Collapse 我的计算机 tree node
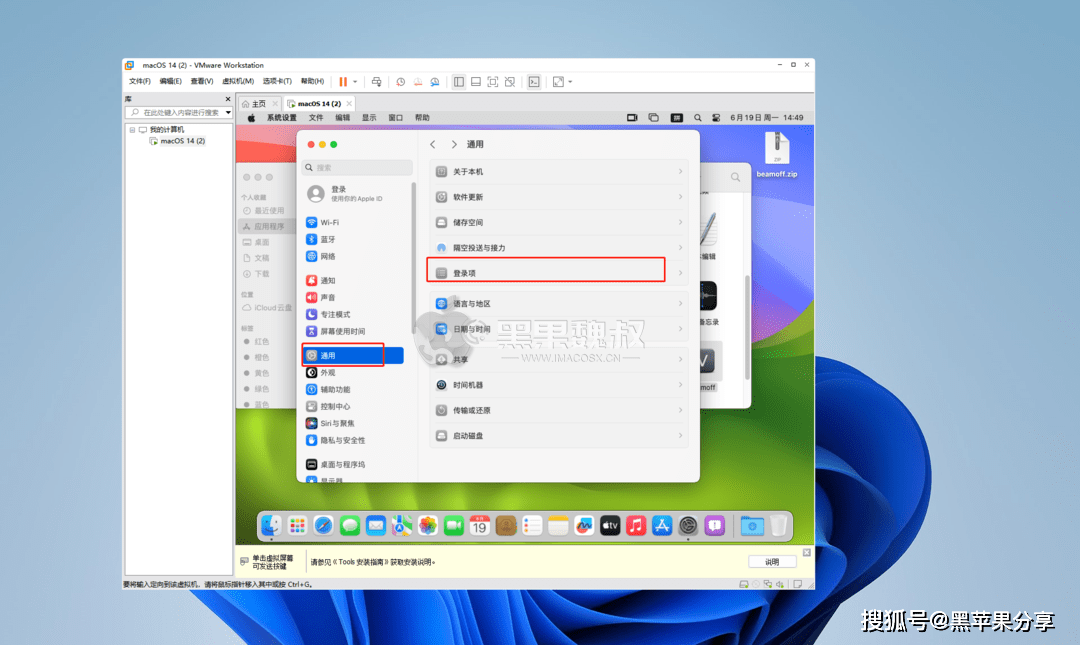This screenshot has width=1080, height=645. (x=131, y=130)
